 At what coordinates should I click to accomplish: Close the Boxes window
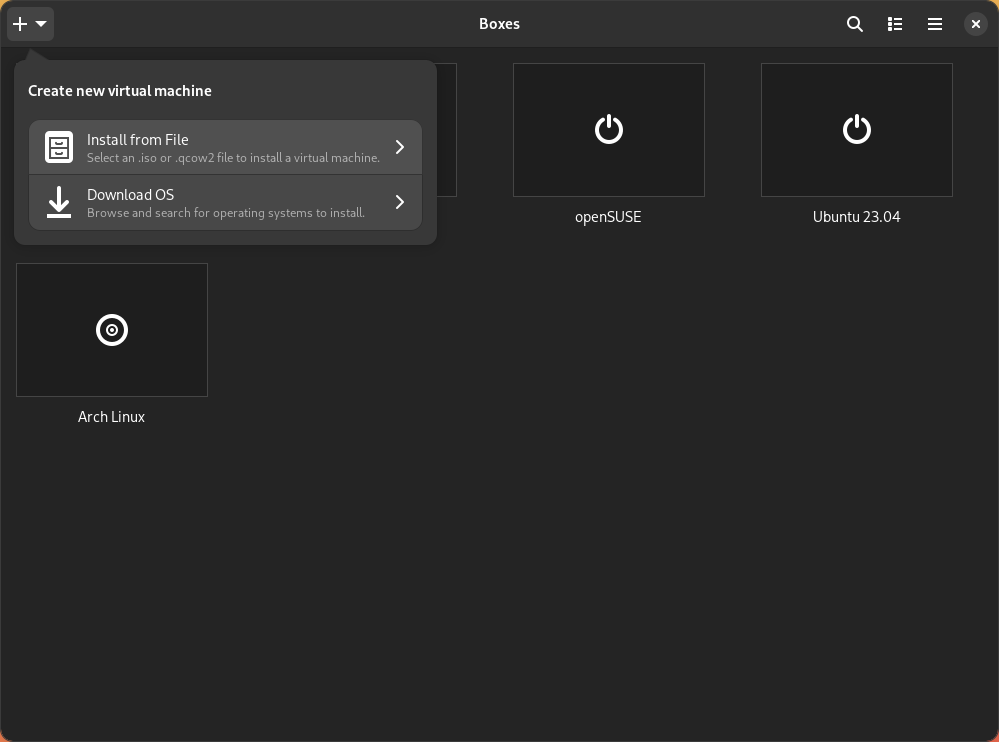pyautogui.click(x=975, y=24)
